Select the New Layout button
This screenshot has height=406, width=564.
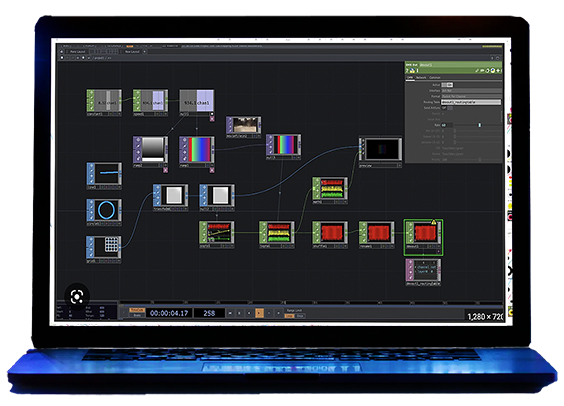pos(132,52)
